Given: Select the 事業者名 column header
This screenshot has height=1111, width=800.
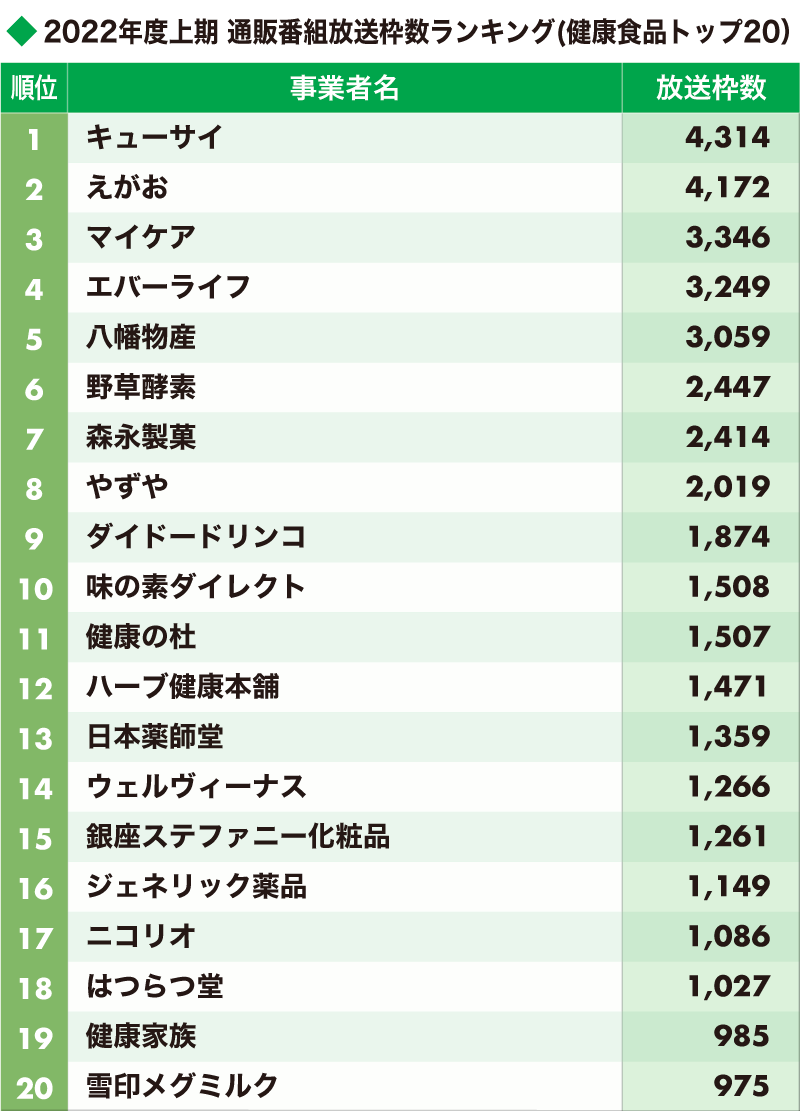Looking at the screenshot, I should [344, 88].
